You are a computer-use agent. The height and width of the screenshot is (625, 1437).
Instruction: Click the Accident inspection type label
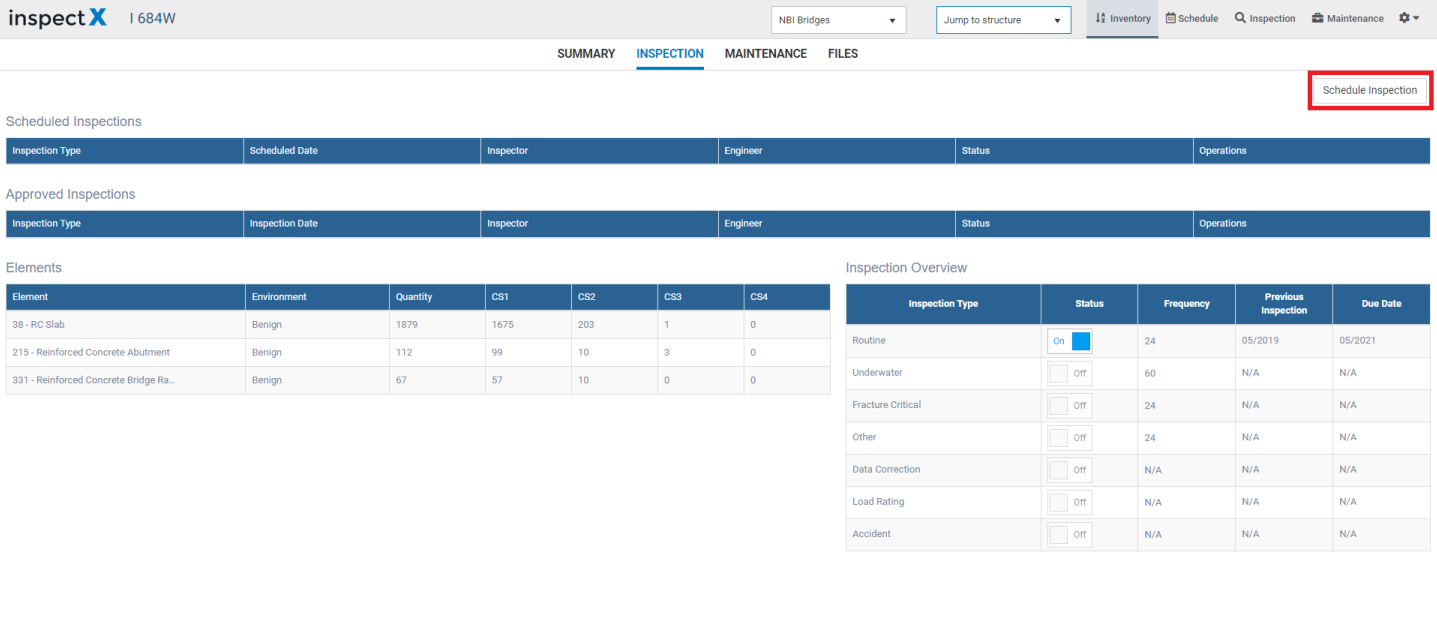coord(871,534)
